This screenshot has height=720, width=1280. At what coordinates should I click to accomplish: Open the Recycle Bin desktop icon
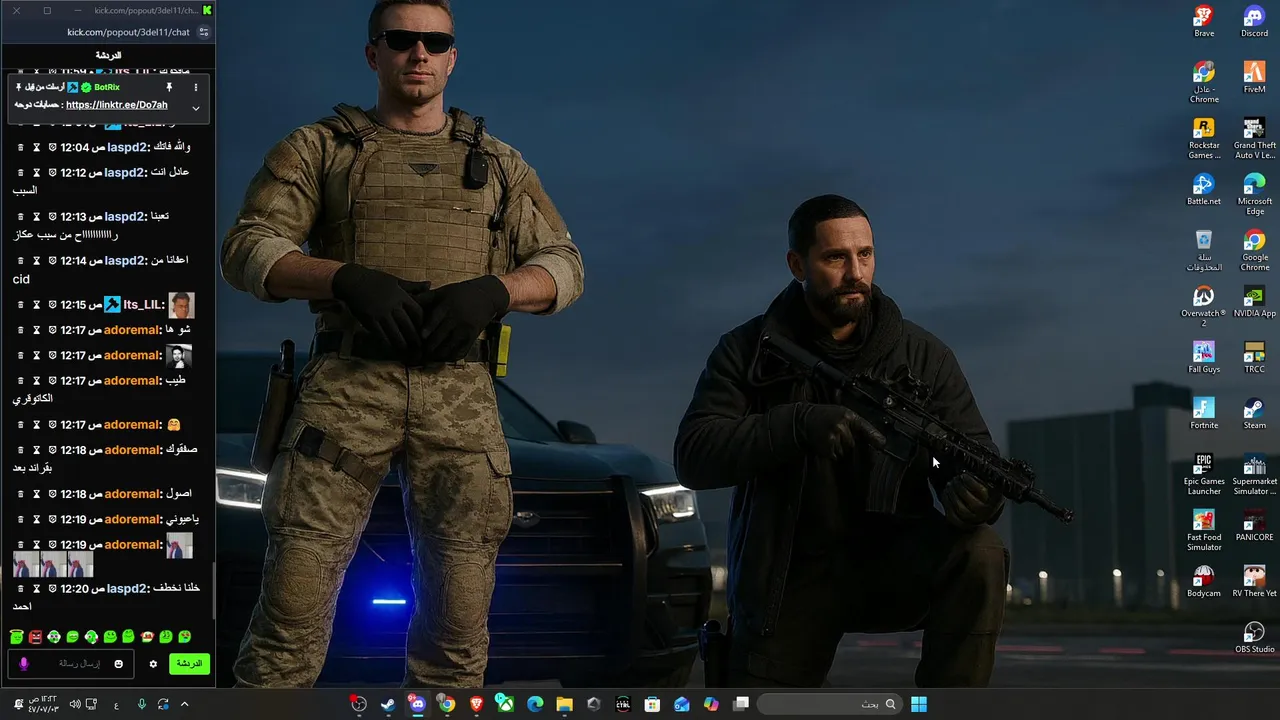(x=1204, y=250)
